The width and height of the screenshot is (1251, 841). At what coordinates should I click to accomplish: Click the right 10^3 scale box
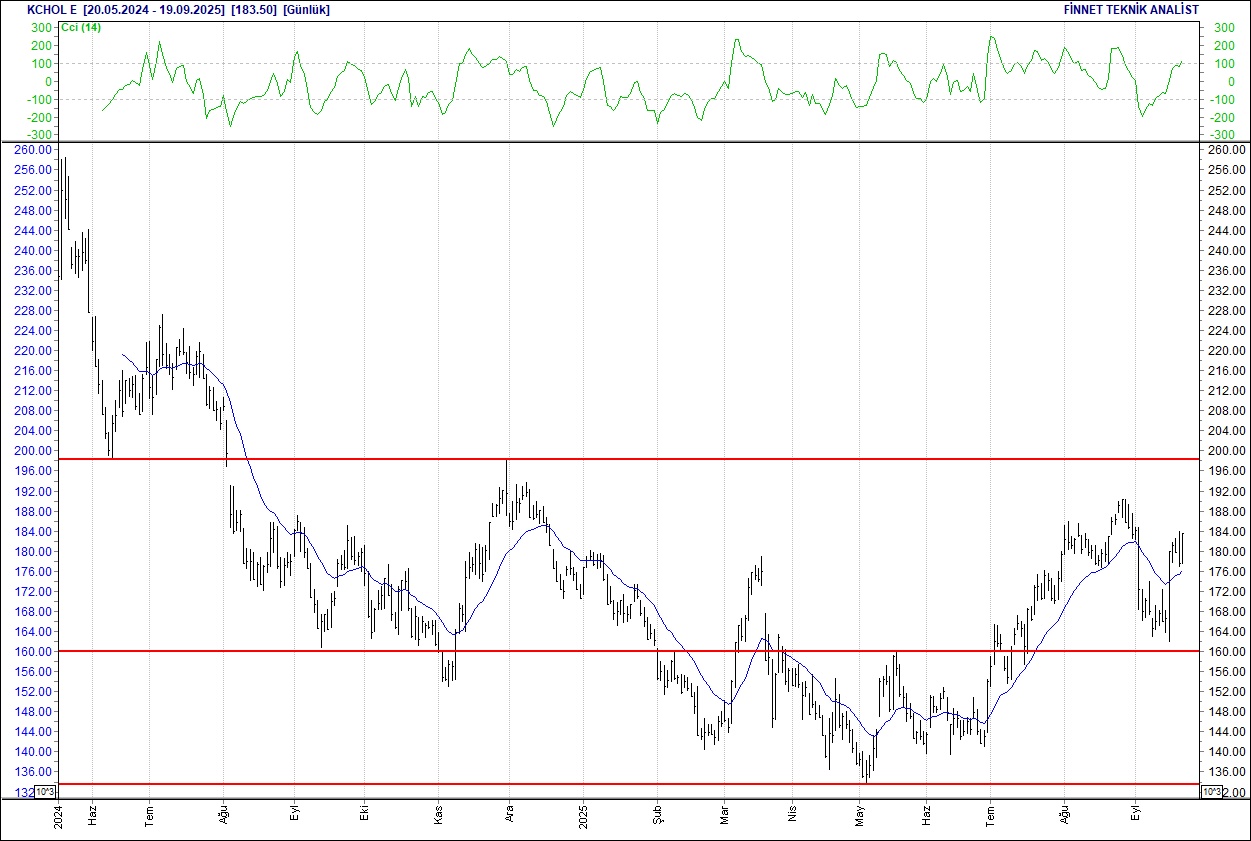[1210, 792]
